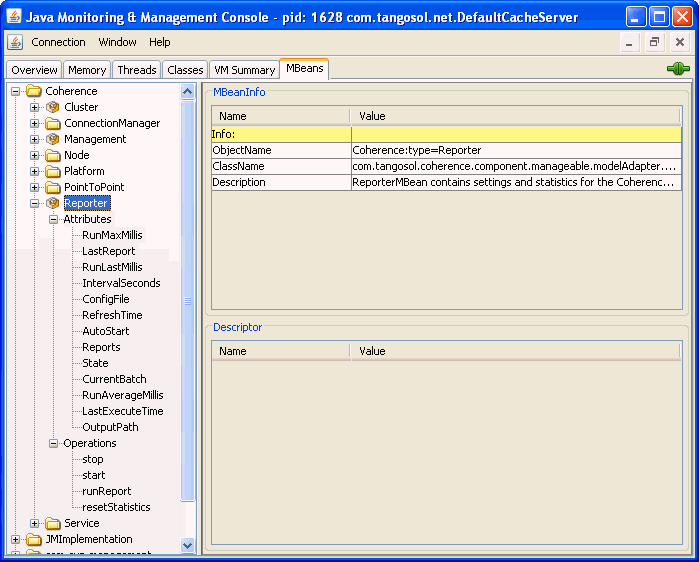Viewport: 699px width, 562px height.
Task: Click the tree scrollbar up arrow
Action: 188,92
